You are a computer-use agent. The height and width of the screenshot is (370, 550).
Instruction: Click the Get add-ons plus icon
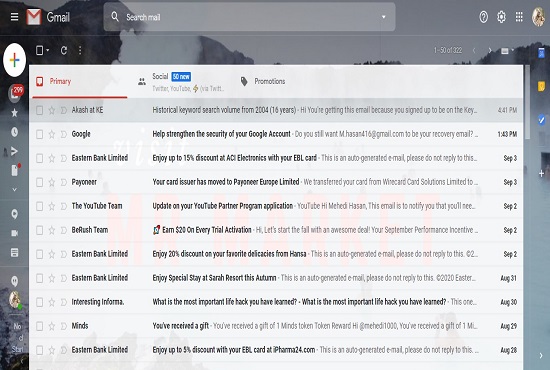click(541, 173)
